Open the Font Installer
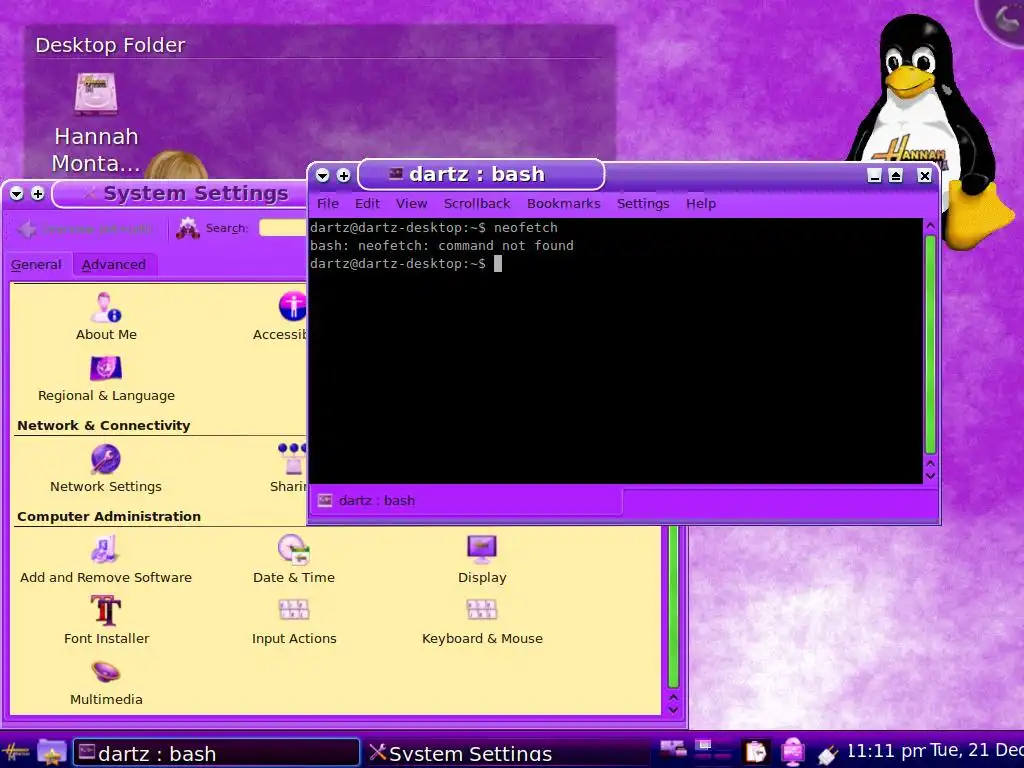Image resolution: width=1024 pixels, height=768 pixels. (x=106, y=620)
